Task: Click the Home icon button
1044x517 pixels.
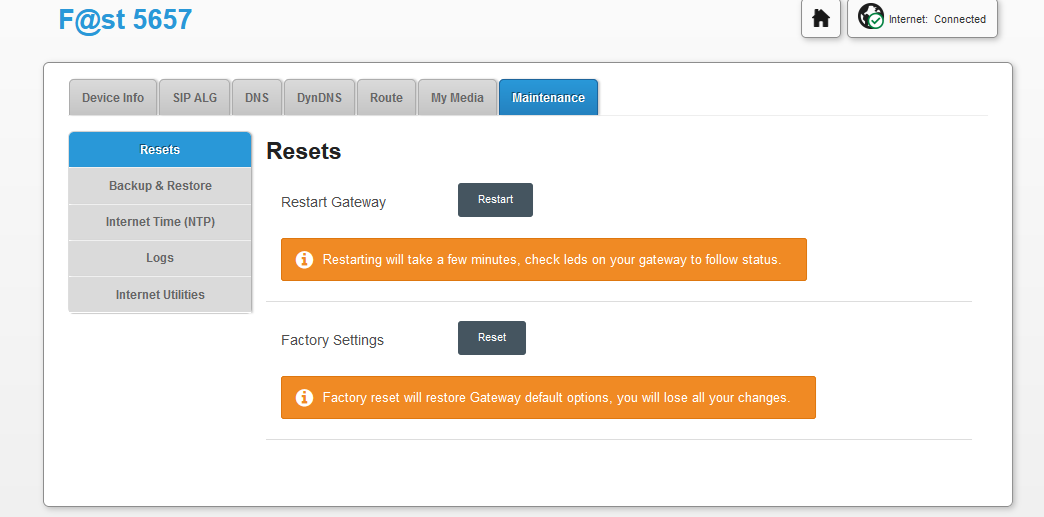Action: 820,19
